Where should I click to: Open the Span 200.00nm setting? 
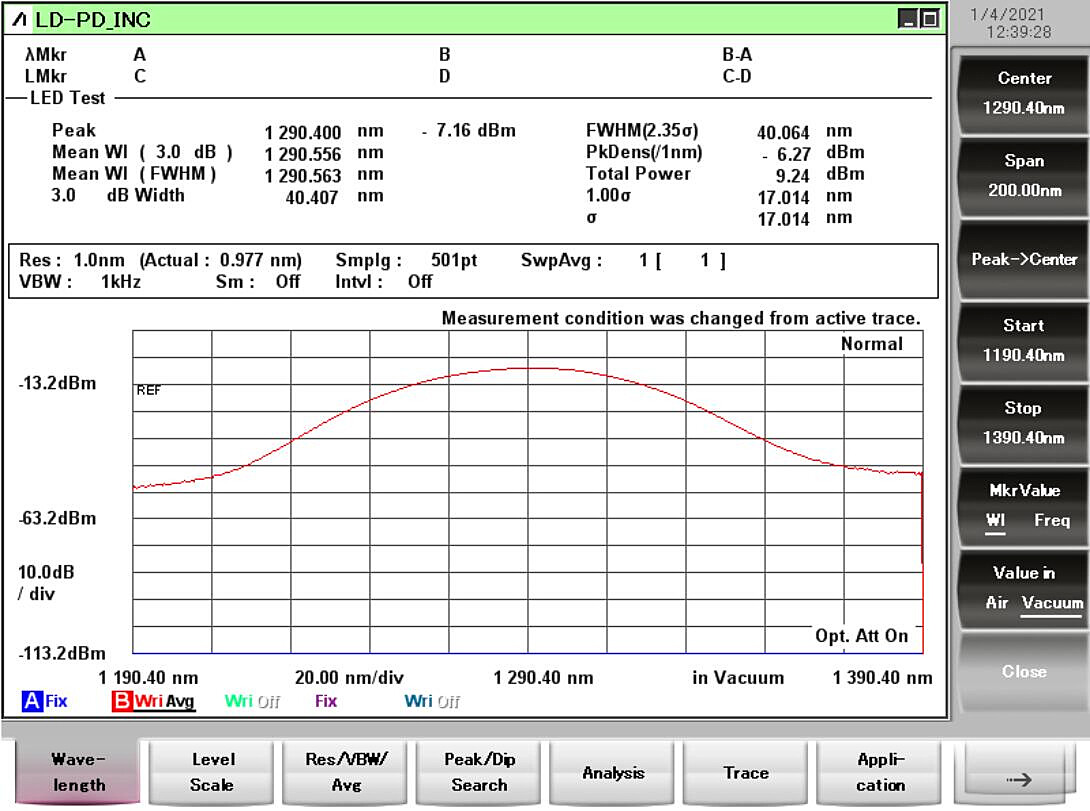[1024, 175]
